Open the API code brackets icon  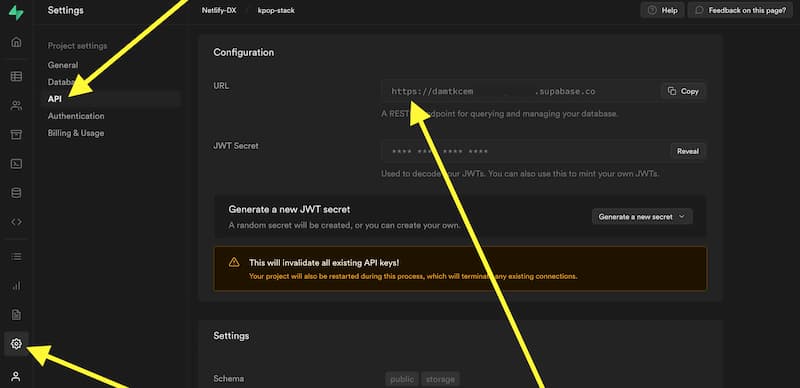coord(16,222)
